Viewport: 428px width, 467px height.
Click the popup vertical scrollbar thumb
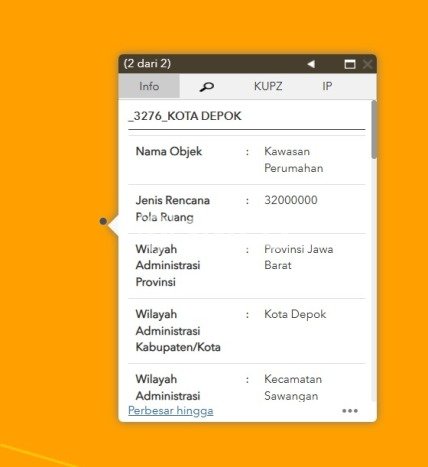point(374,129)
